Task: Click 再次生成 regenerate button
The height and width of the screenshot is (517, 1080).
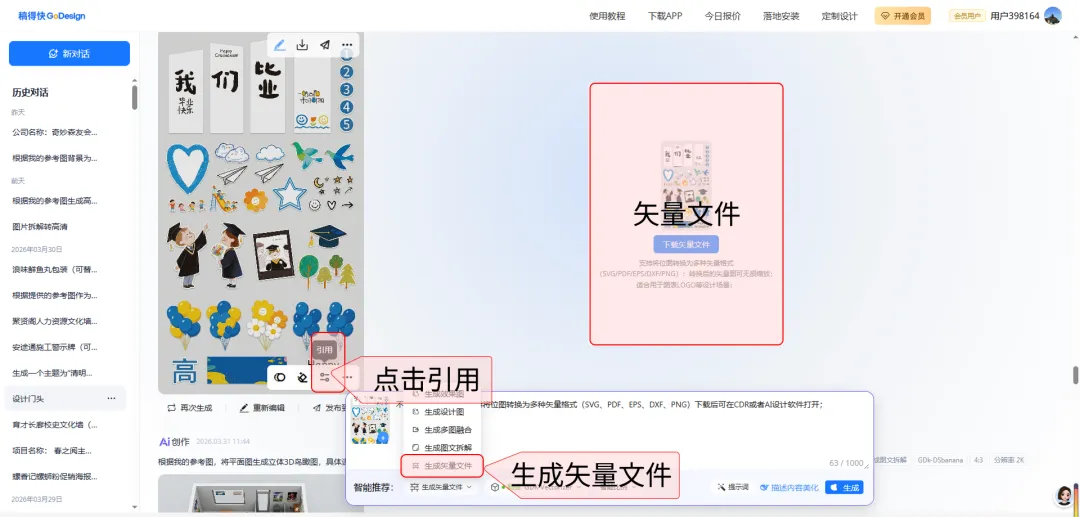Action: point(189,408)
